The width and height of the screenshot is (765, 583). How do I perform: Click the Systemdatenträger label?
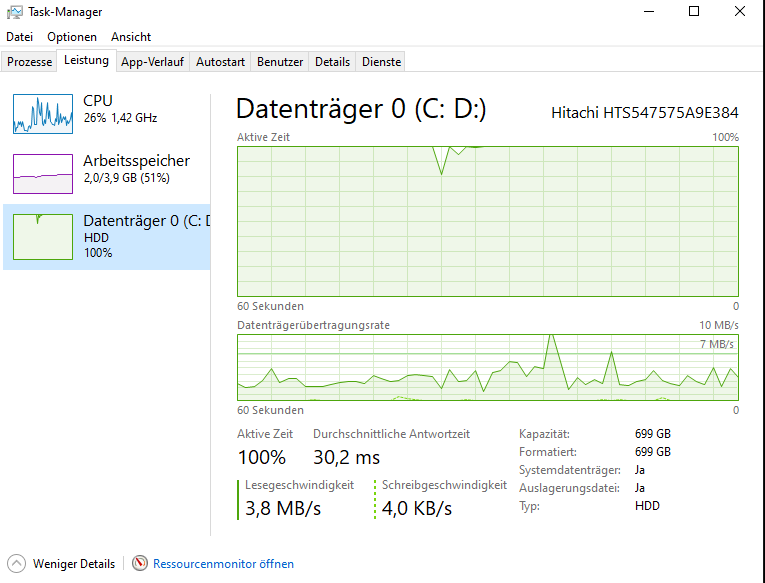click(569, 470)
